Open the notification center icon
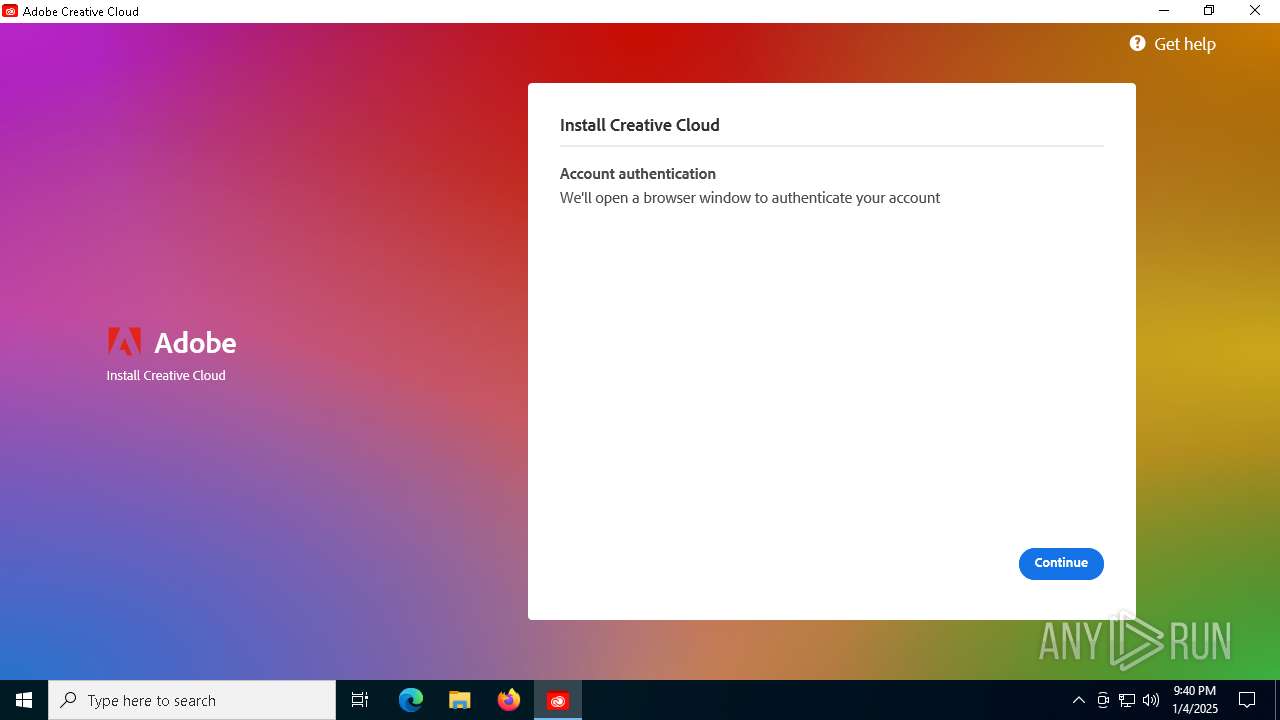1280x720 pixels. (1247, 700)
